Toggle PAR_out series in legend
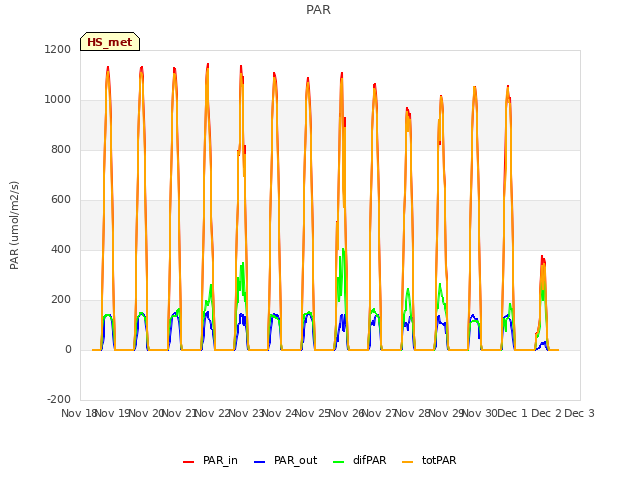This screenshot has height=480, width=640. [x=285, y=460]
